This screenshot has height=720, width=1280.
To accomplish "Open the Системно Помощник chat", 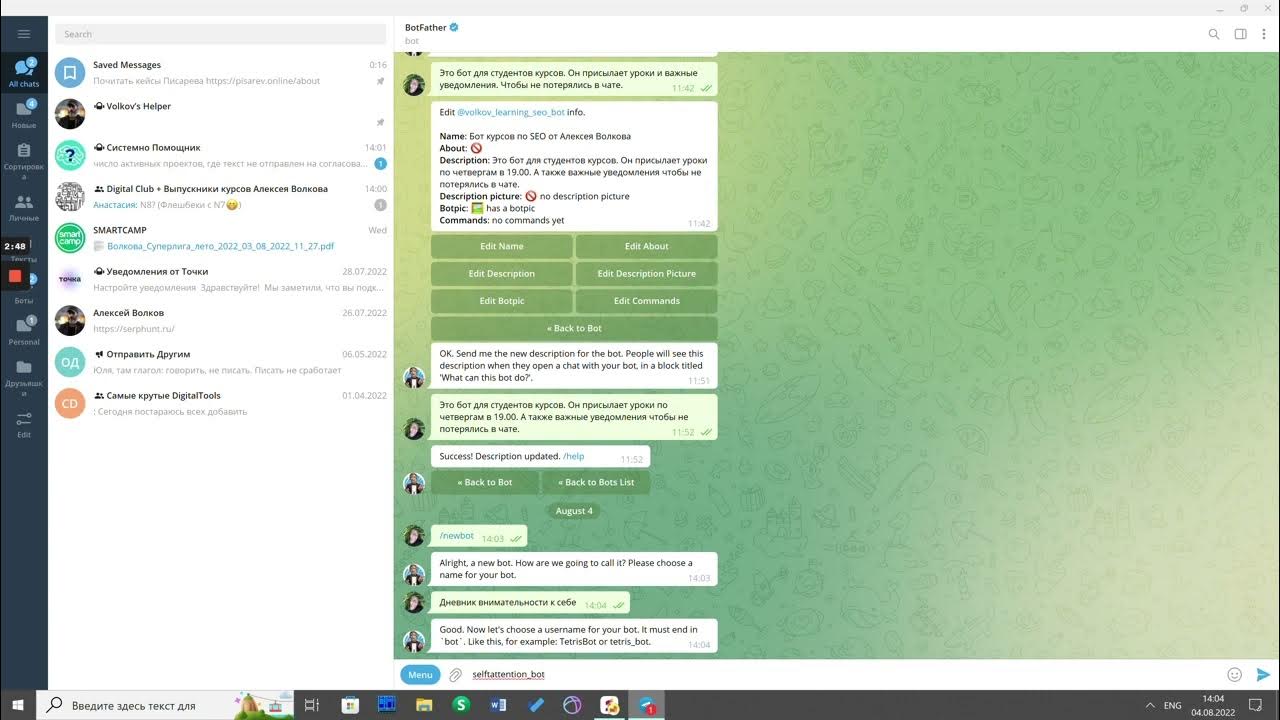I will 220,155.
